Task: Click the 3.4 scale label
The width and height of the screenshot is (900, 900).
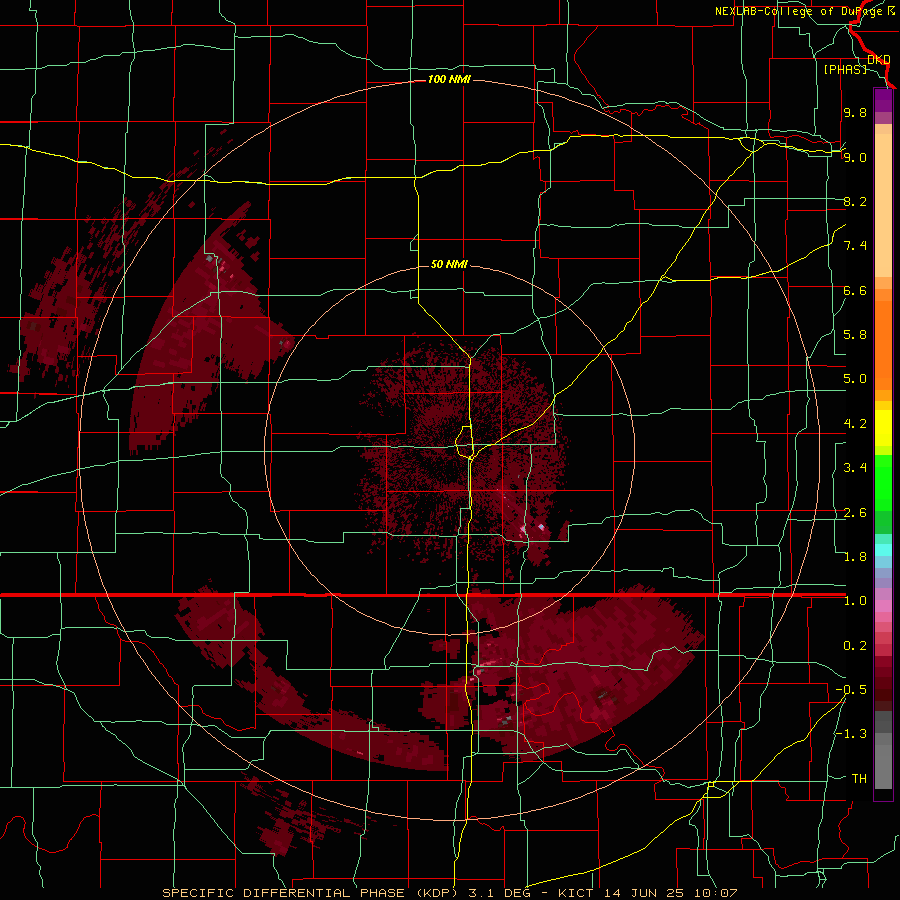Action: 855,468
